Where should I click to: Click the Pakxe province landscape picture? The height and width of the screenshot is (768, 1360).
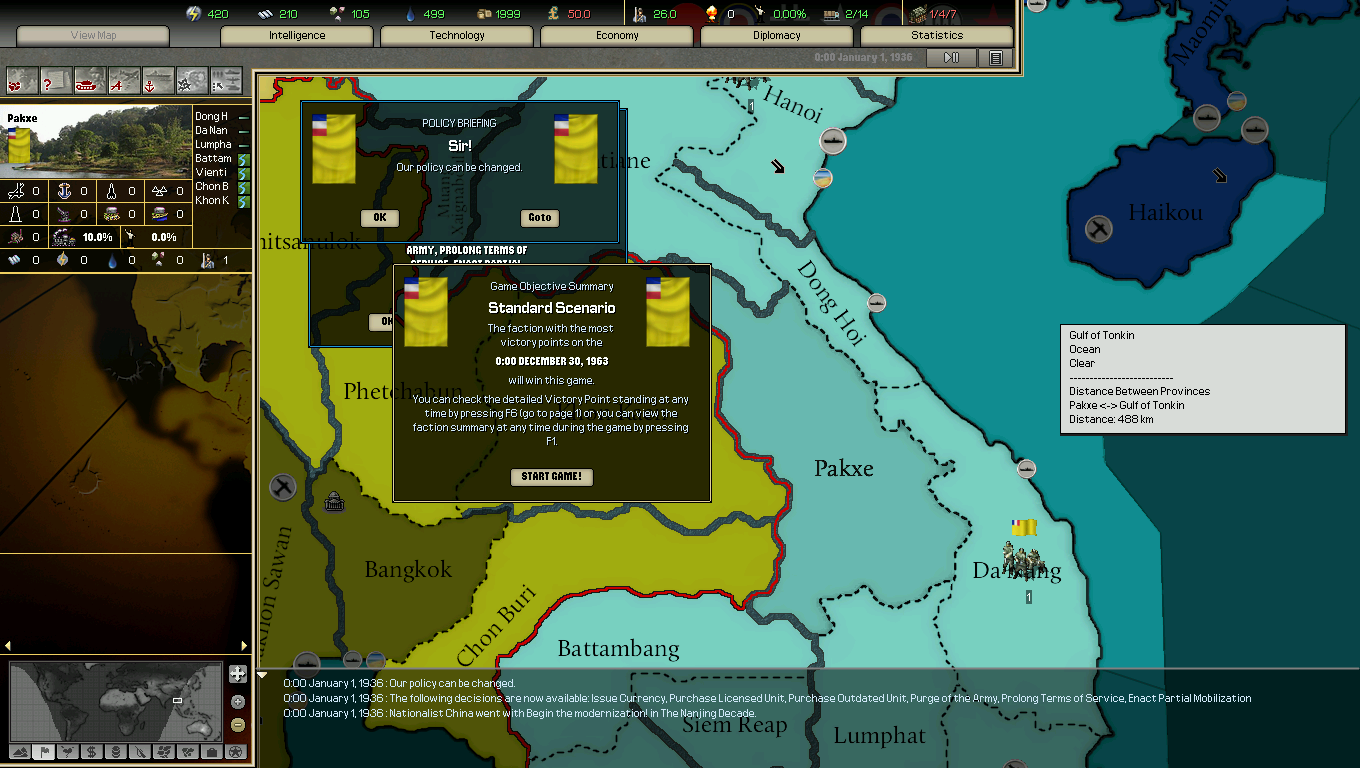point(97,142)
